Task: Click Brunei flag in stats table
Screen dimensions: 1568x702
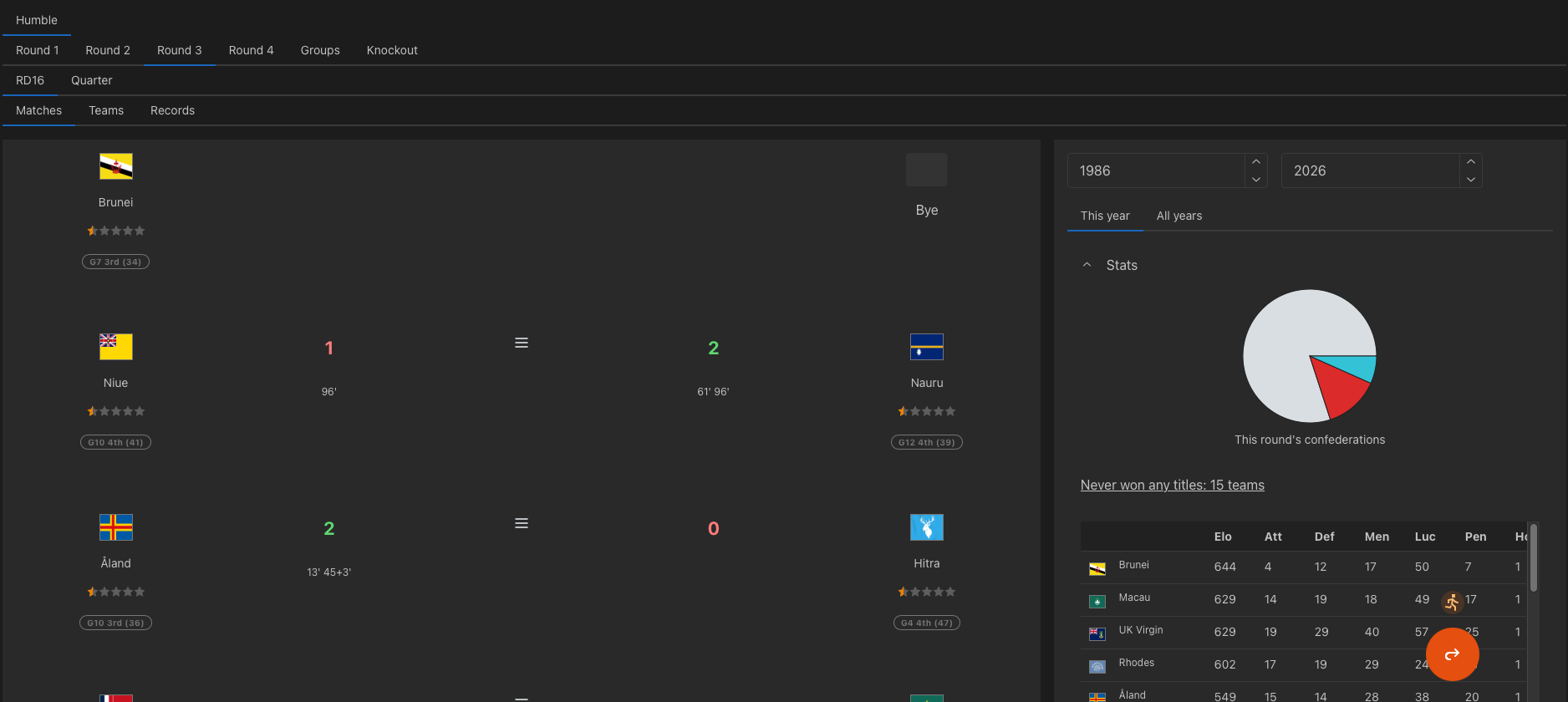Action: coord(1097,569)
